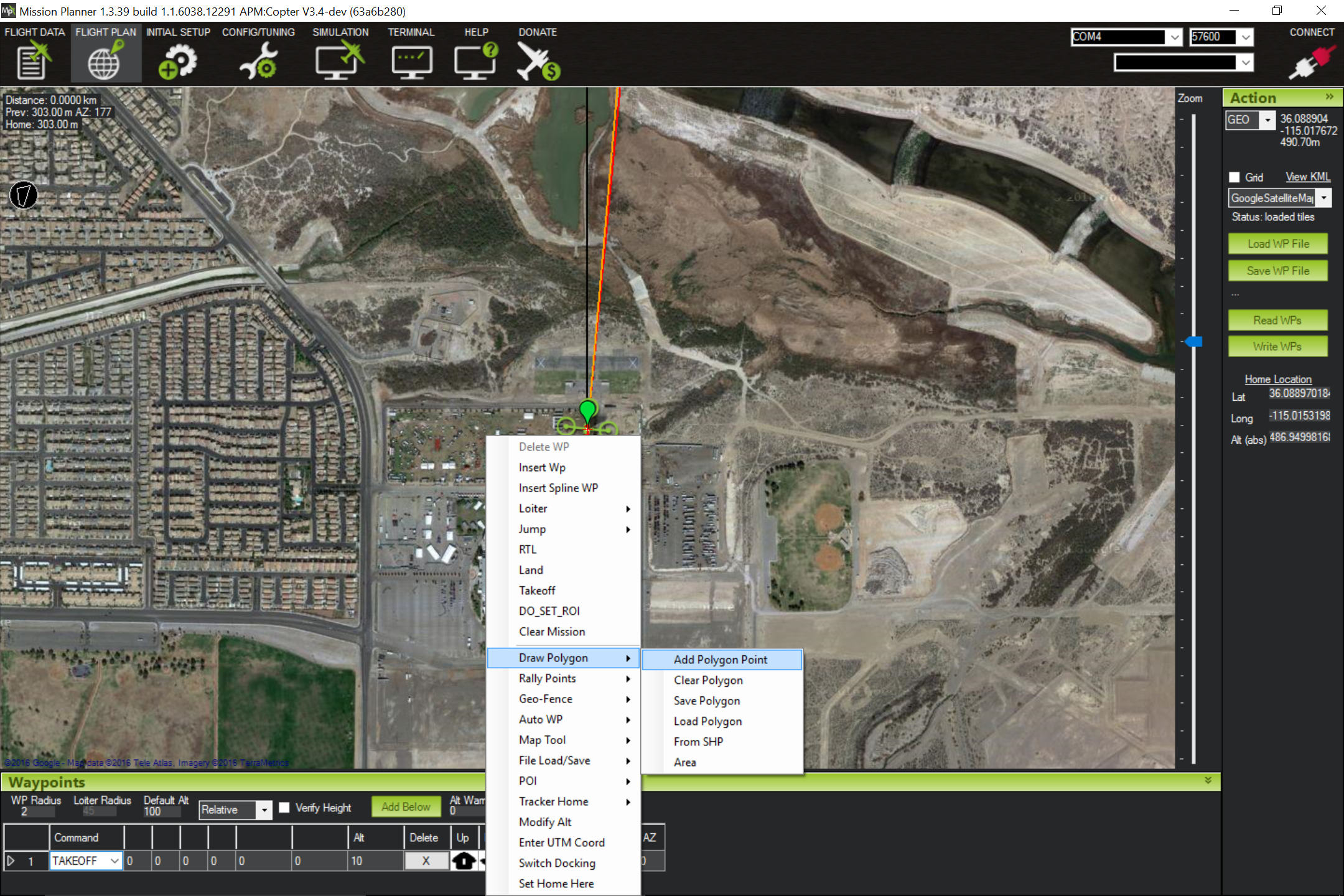Viewport: 1344px width, 896px height.
Task: Click the row 1 selector arrow in waypoint table
Action: (x=11, y=861)
